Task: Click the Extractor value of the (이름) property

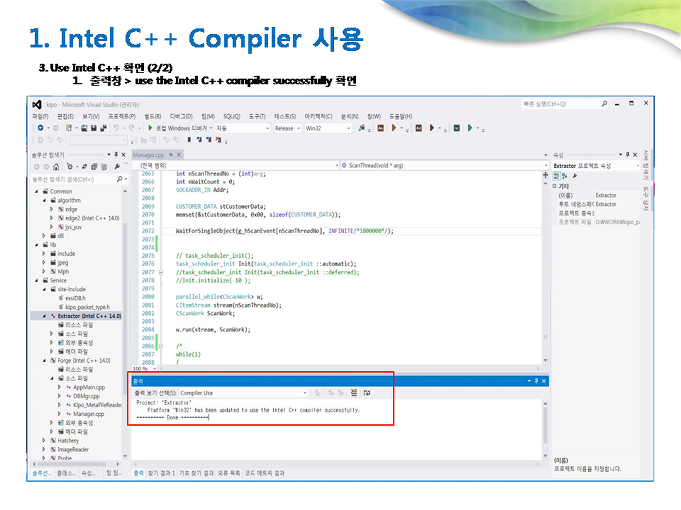Action: click(606, 195)
